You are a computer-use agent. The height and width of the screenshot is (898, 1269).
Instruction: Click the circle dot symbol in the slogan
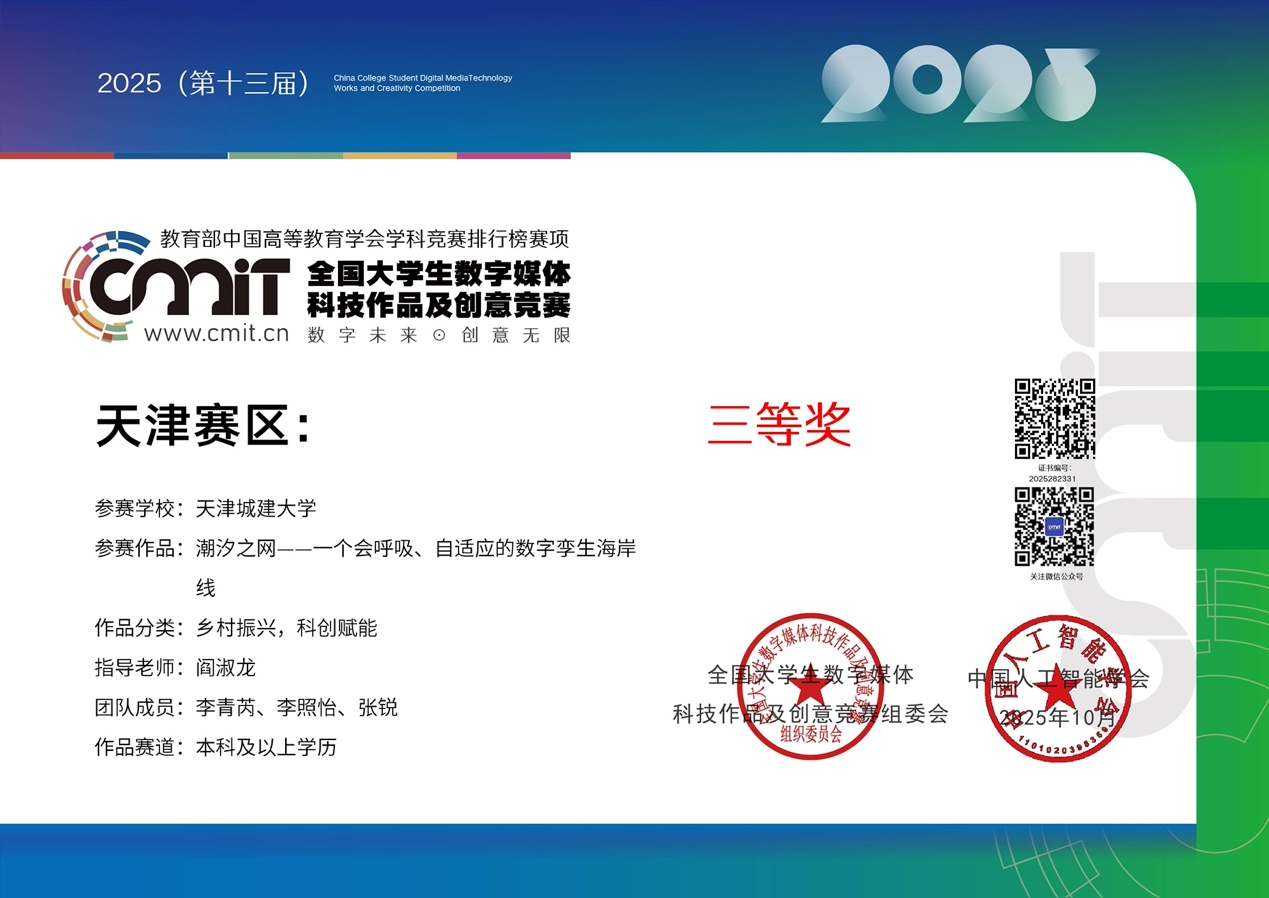438,336
